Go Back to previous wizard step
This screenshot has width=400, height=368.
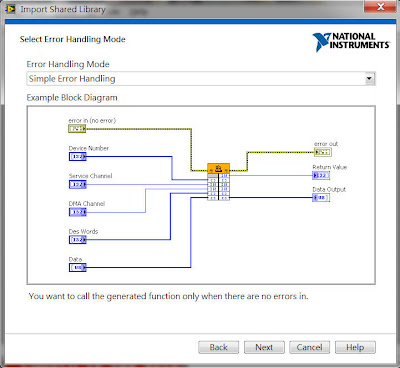click(x=219, y=347)
